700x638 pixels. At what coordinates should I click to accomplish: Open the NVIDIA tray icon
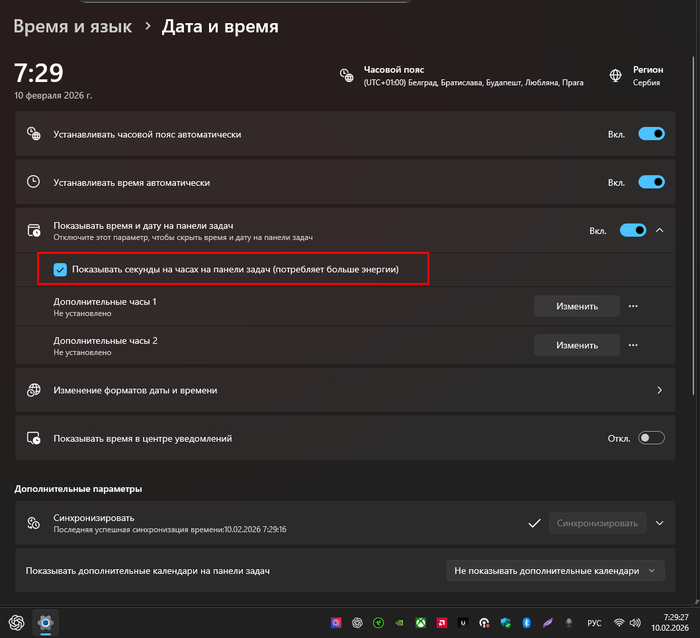click(400, 623)
